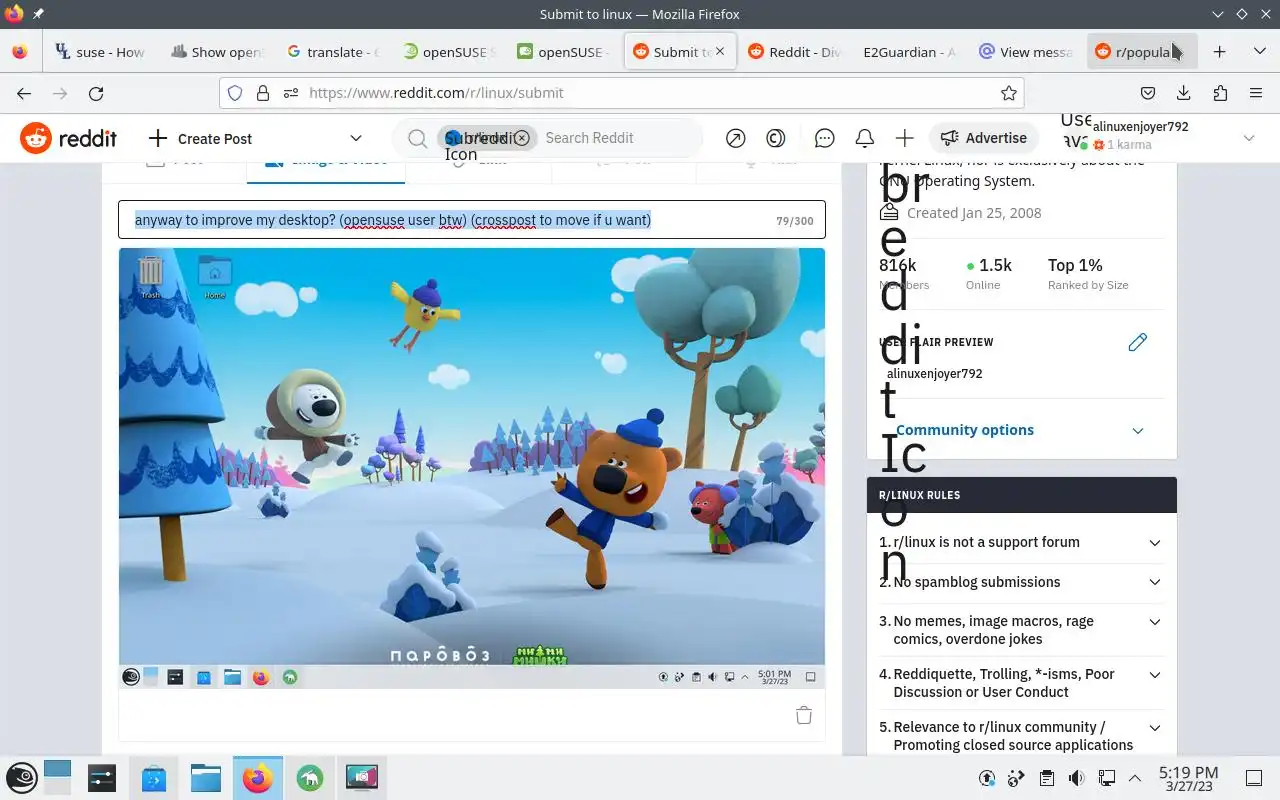Click the Firefox back arrow
Screen dimensions: 1280x800
click(24, 93)
